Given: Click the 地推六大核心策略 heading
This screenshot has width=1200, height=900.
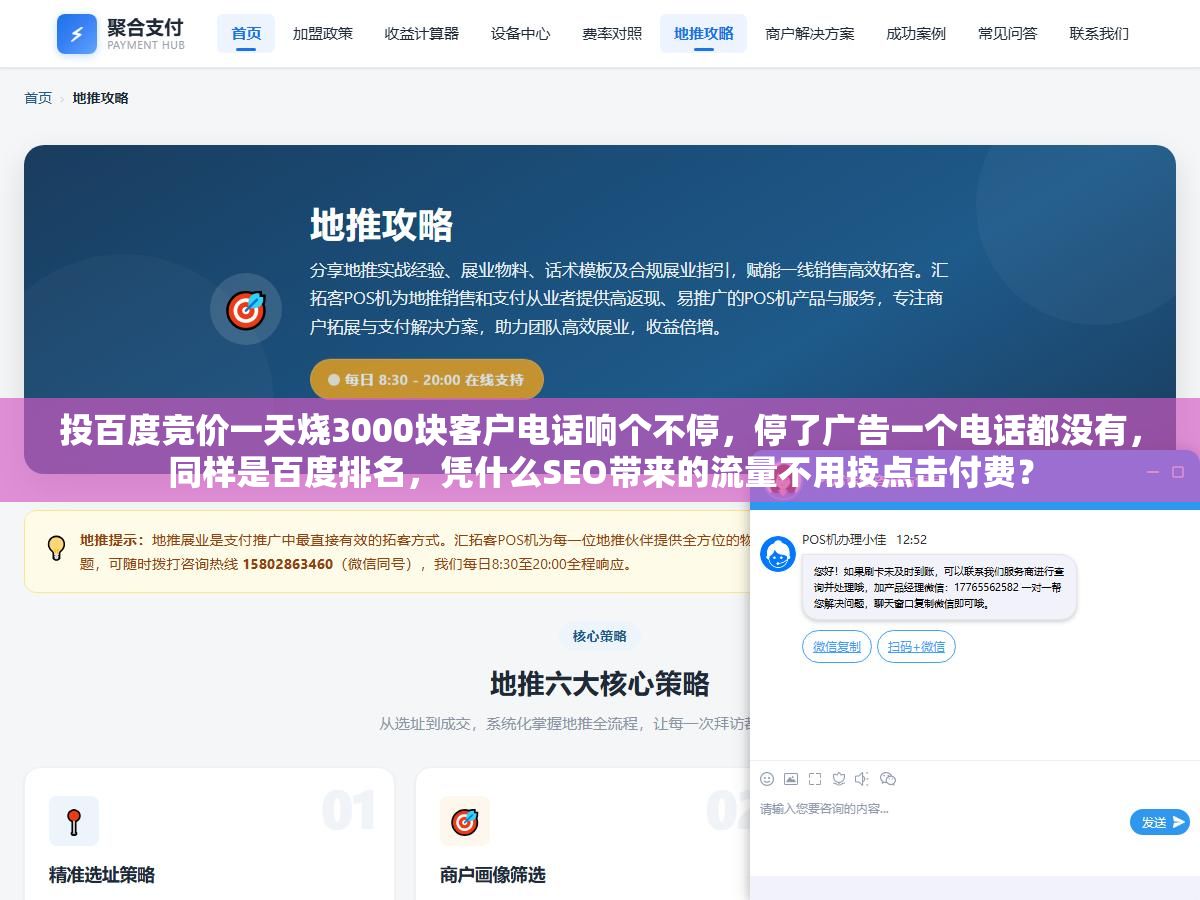Looking at the screenshot, I should point(600,684).
